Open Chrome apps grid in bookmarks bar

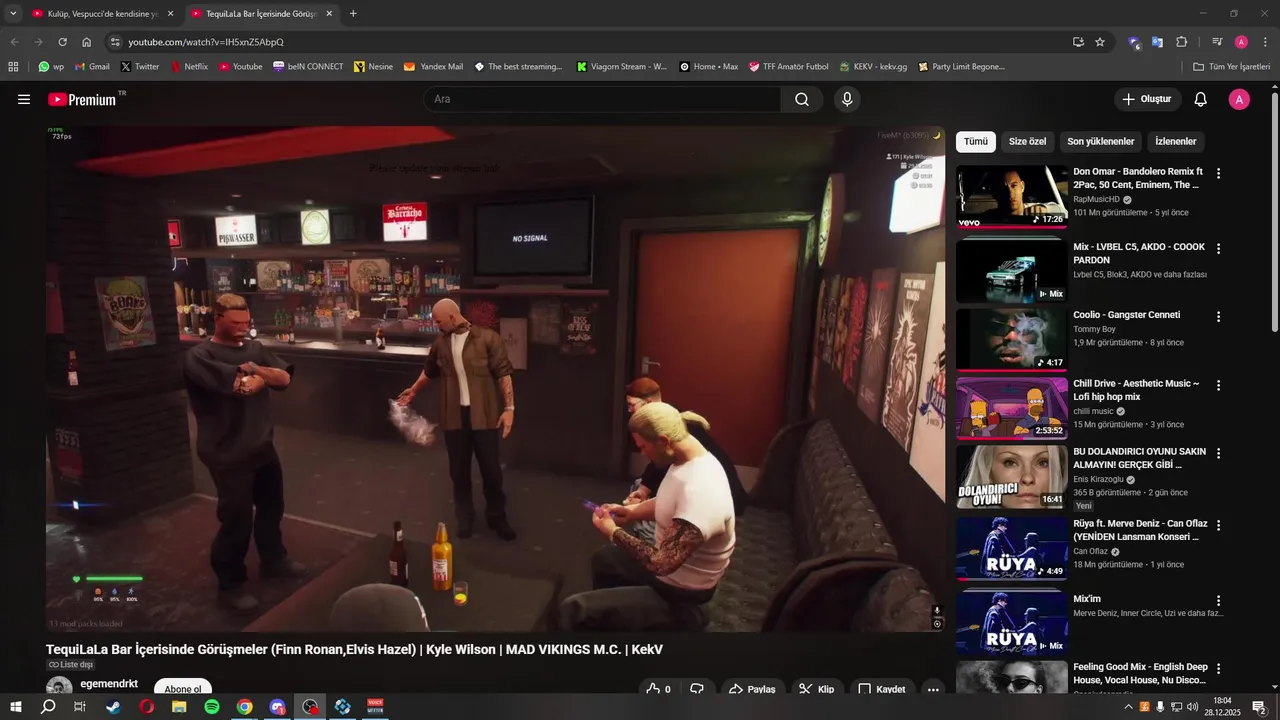13,67
